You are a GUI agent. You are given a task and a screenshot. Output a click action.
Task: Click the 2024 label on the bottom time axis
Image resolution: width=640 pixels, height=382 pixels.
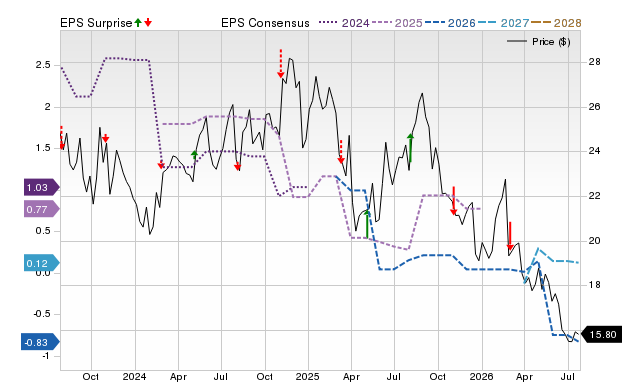click(134, 376)
